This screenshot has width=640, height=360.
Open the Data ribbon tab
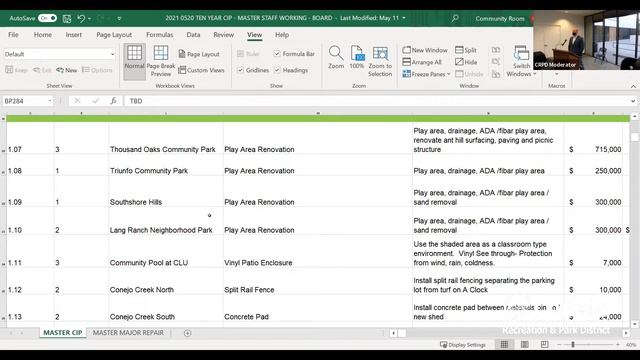[x=193, y=35]
